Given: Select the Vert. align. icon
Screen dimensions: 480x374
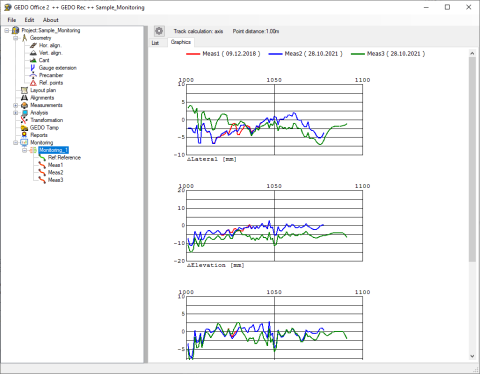Looking at the screenshot, I should [33, 53].
